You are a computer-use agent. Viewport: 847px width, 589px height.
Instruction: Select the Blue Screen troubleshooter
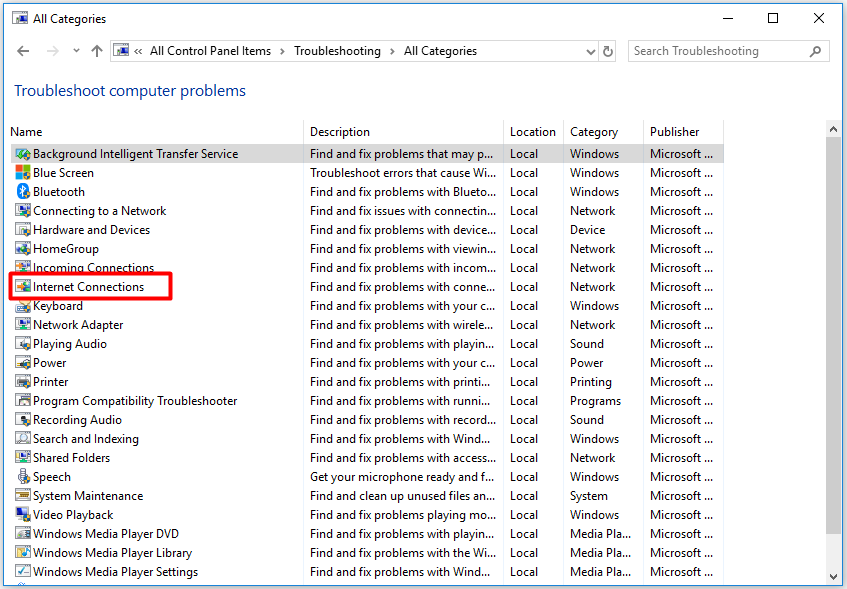coord(63,173)
